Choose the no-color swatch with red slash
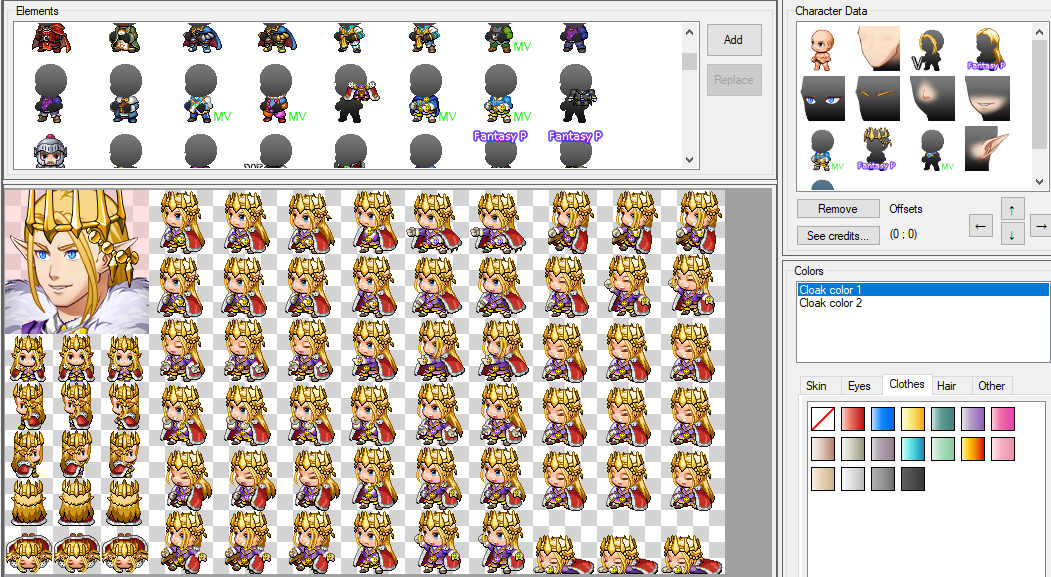 (823, 419)
